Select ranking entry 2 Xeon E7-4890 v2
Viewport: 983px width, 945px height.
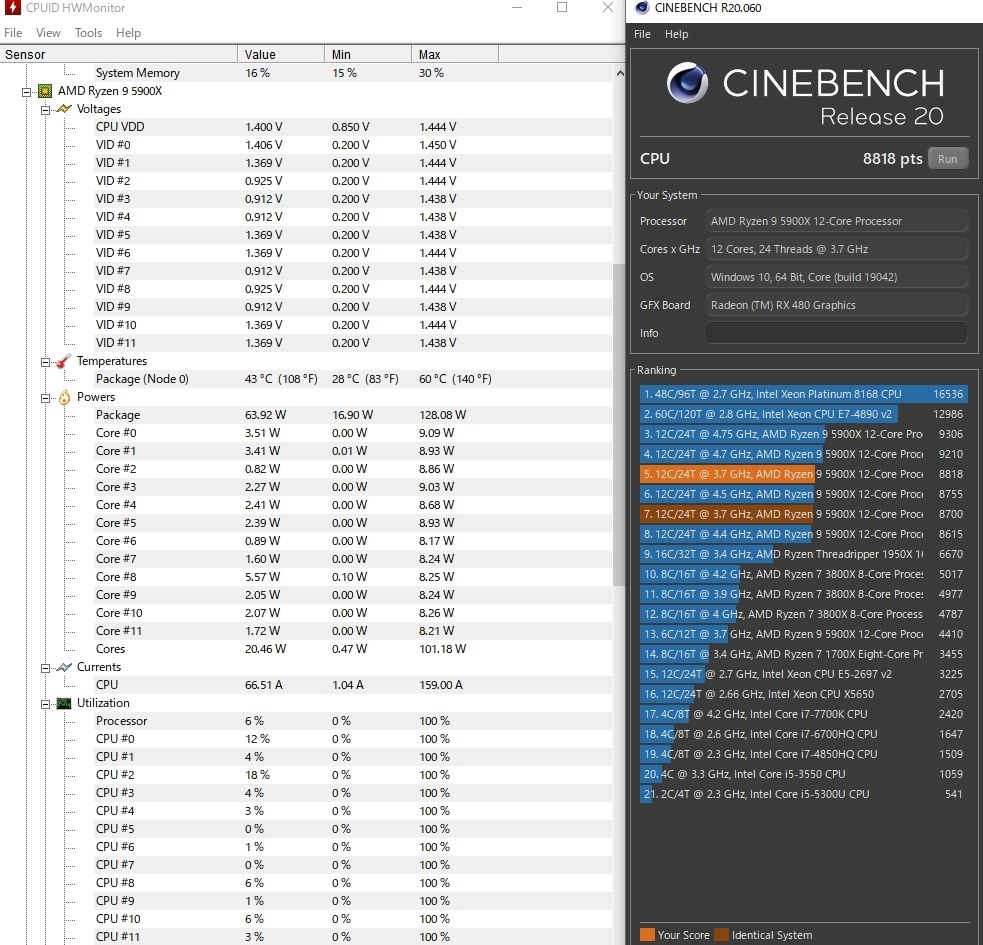803,414
